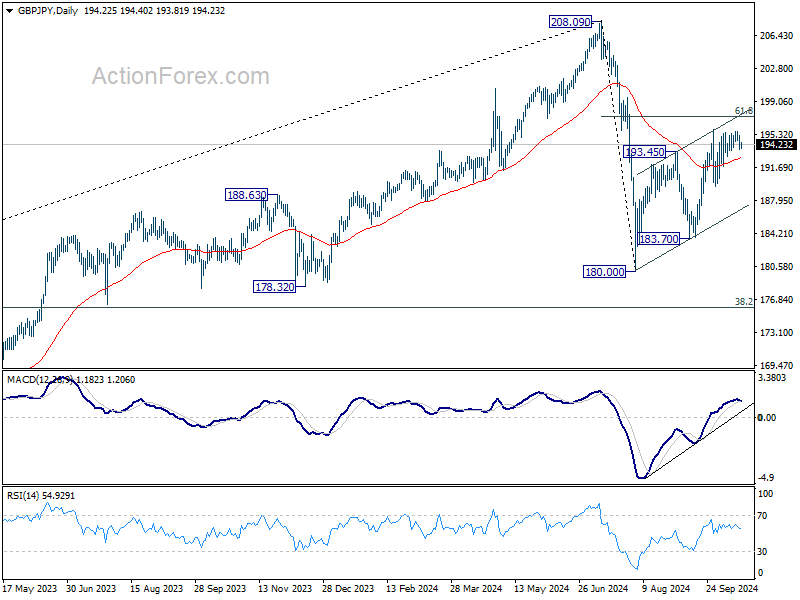Select the 24 Sep 2024 date label
The image size is (800, 600).
point(732,588)
